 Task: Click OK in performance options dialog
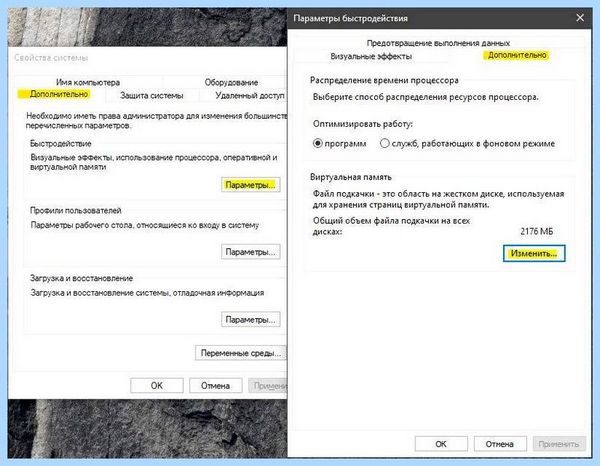[x=441, y=444]
